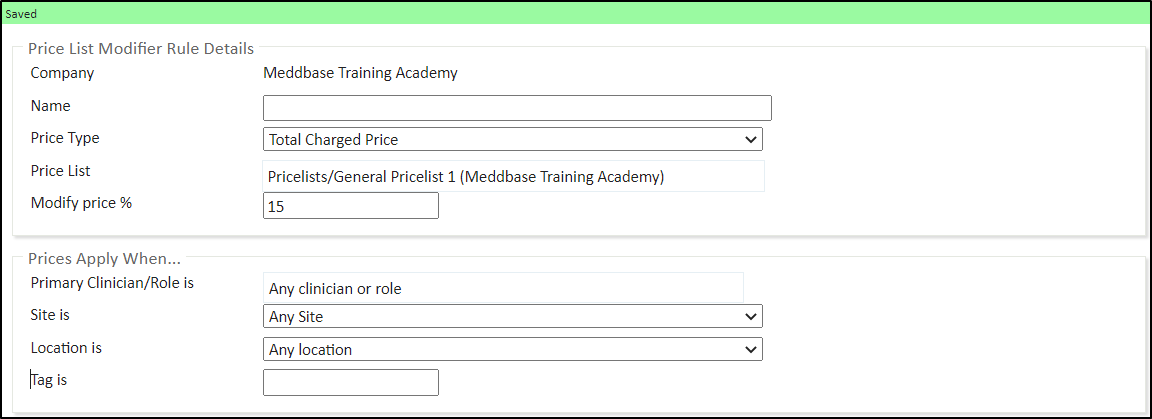
Task: Click the green Saved status banner
Action: tap(576, 15)
